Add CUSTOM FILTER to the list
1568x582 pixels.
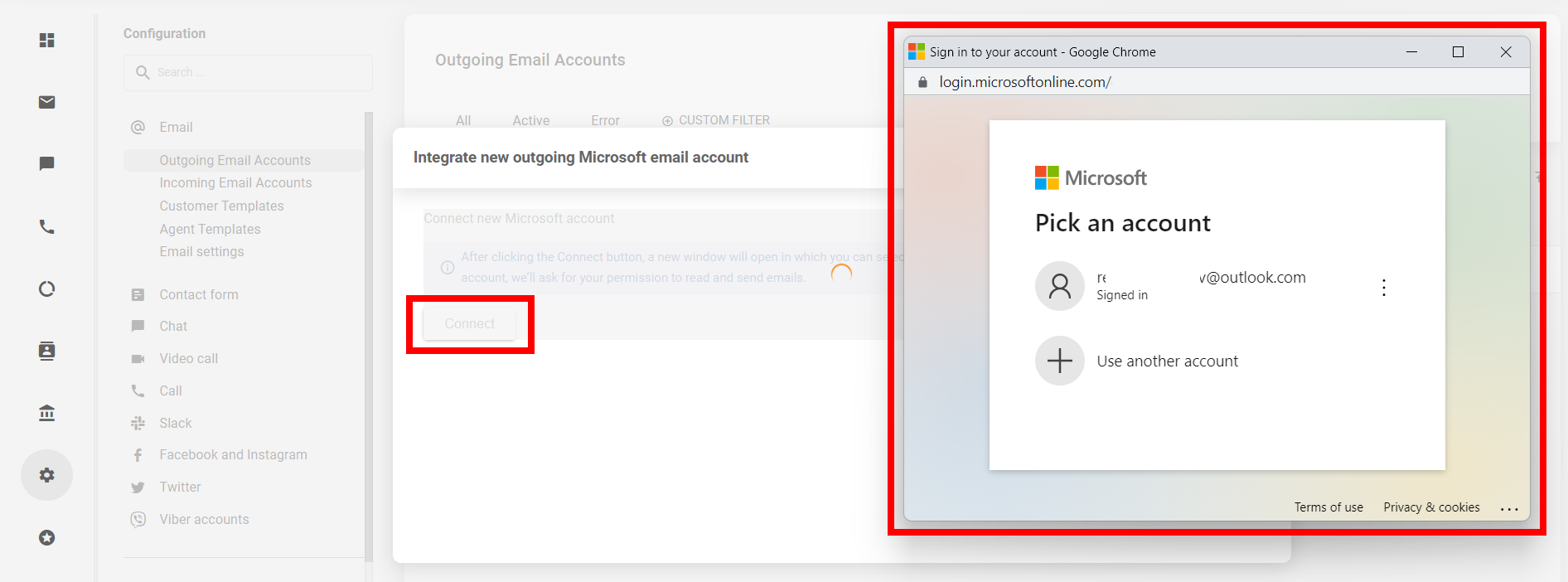716,120
